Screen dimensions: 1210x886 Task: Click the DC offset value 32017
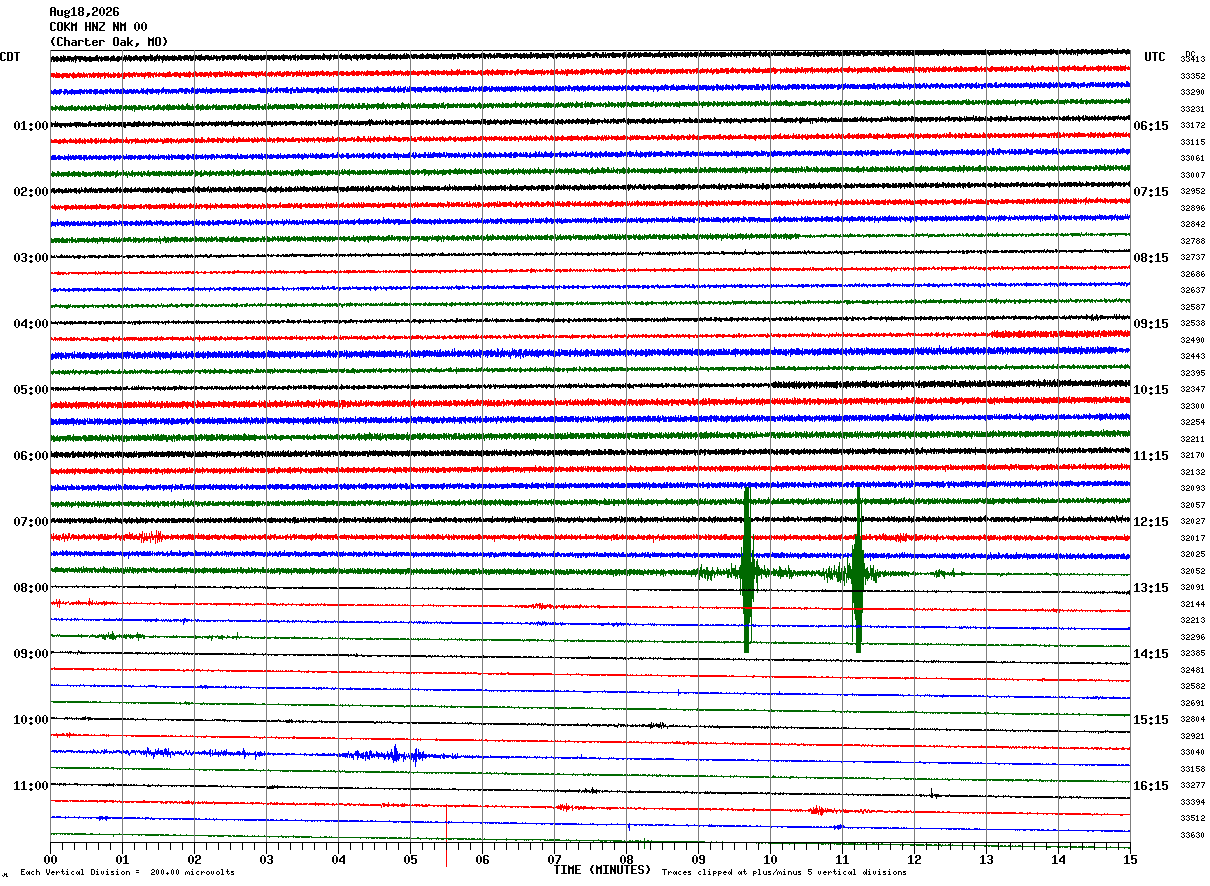1192,538
